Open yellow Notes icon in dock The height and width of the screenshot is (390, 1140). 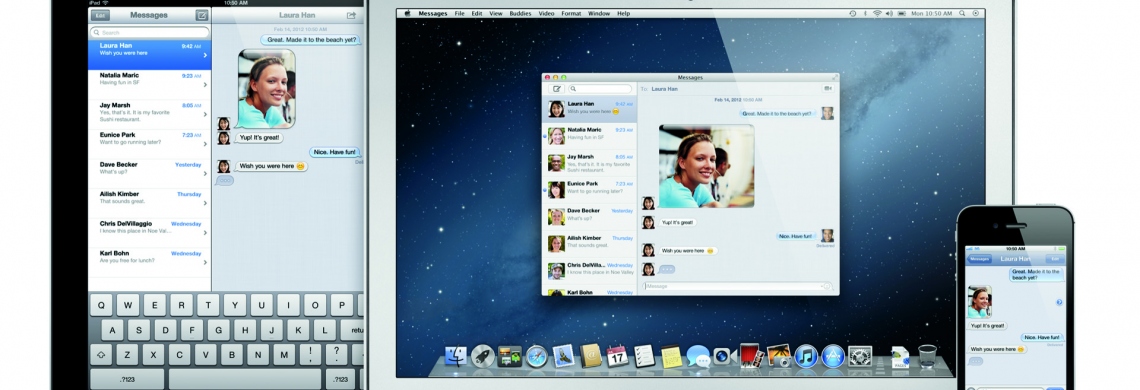tap(671, 357)
